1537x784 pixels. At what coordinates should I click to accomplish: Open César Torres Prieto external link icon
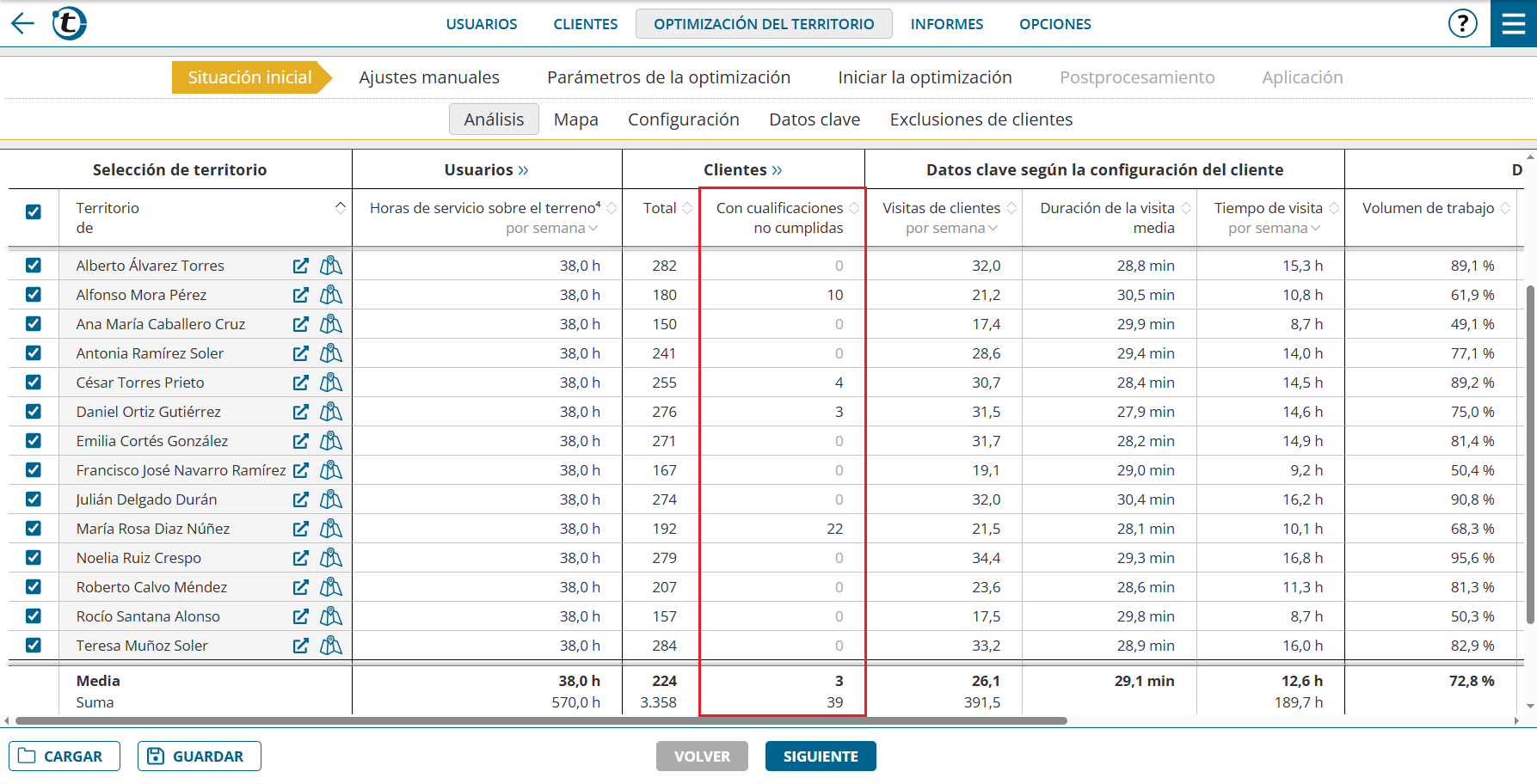point(300,383)
